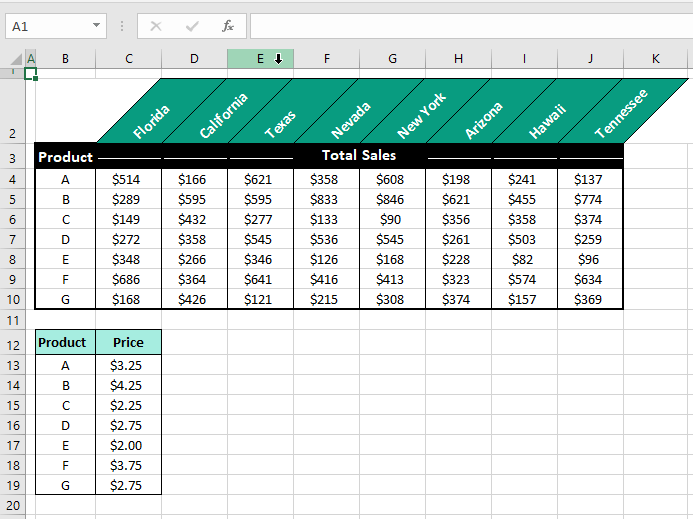This screenshot has width=693, height=519.
Task: Click the teal Product header in row 12
Action: pyautogui.click(x=65, y=342)
